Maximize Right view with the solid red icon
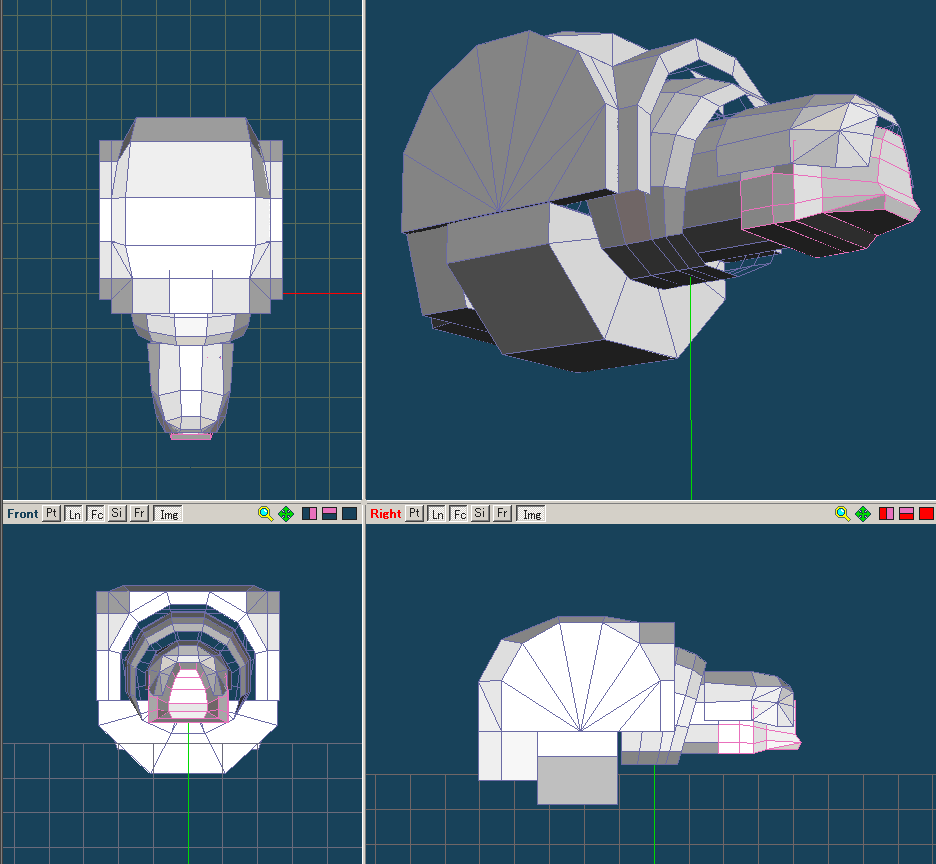 (x=926, y=514)
